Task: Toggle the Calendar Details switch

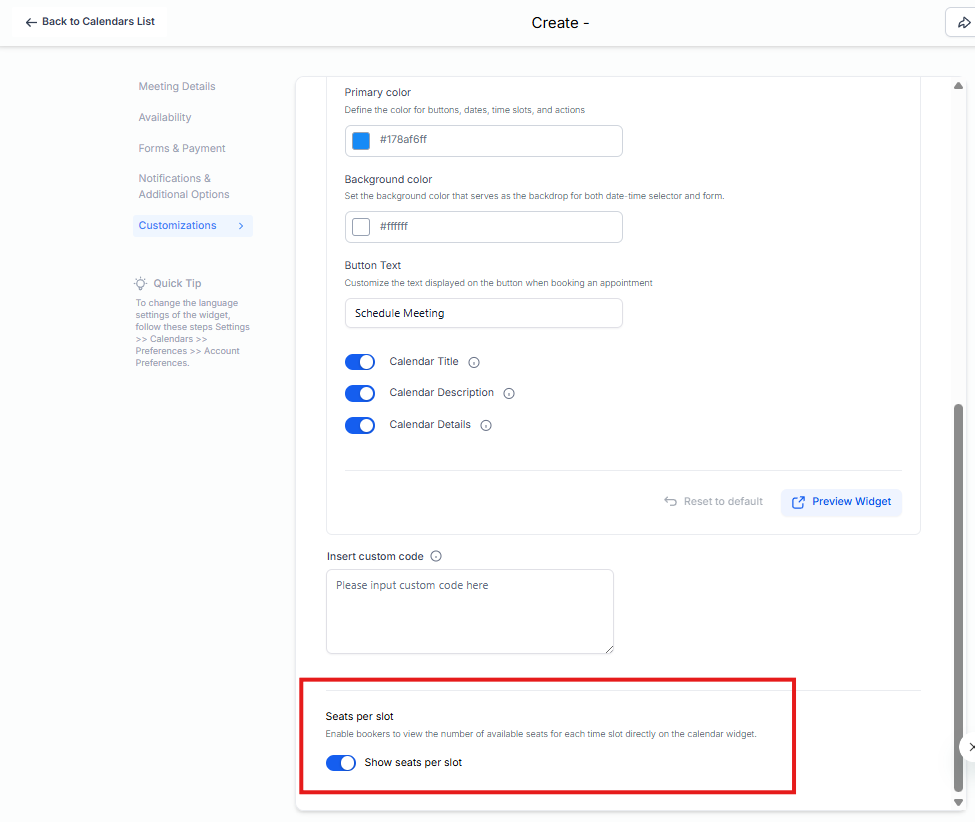Action: pos(360,425)
